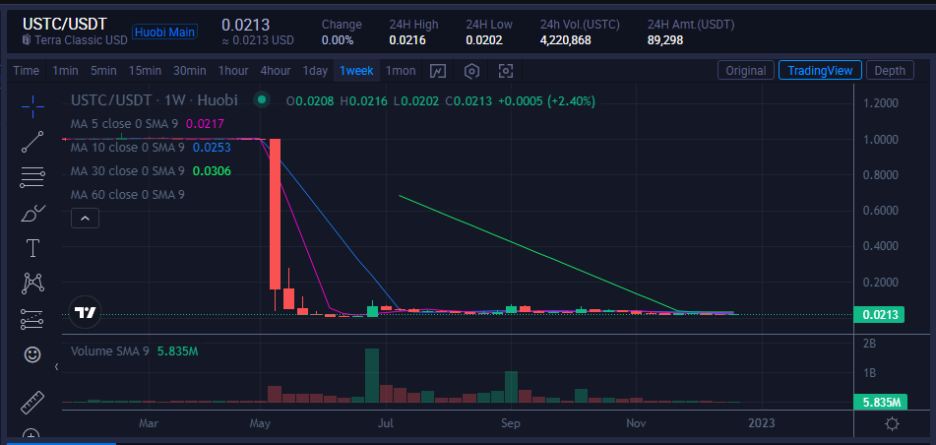Collapse the drawing toolbar side arrow

(57, 366)
